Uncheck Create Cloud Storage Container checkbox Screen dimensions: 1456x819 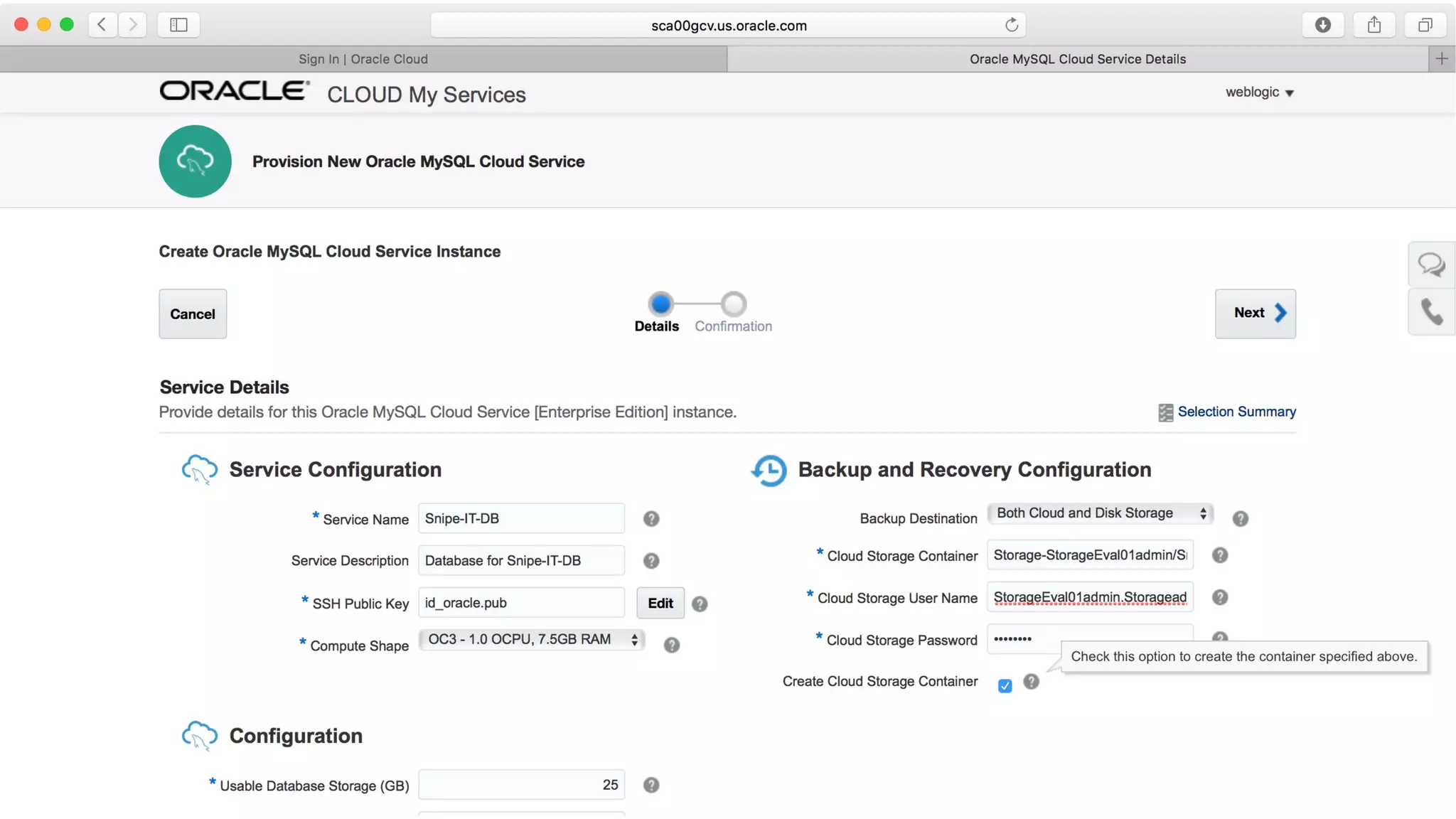pos(1005,686)
